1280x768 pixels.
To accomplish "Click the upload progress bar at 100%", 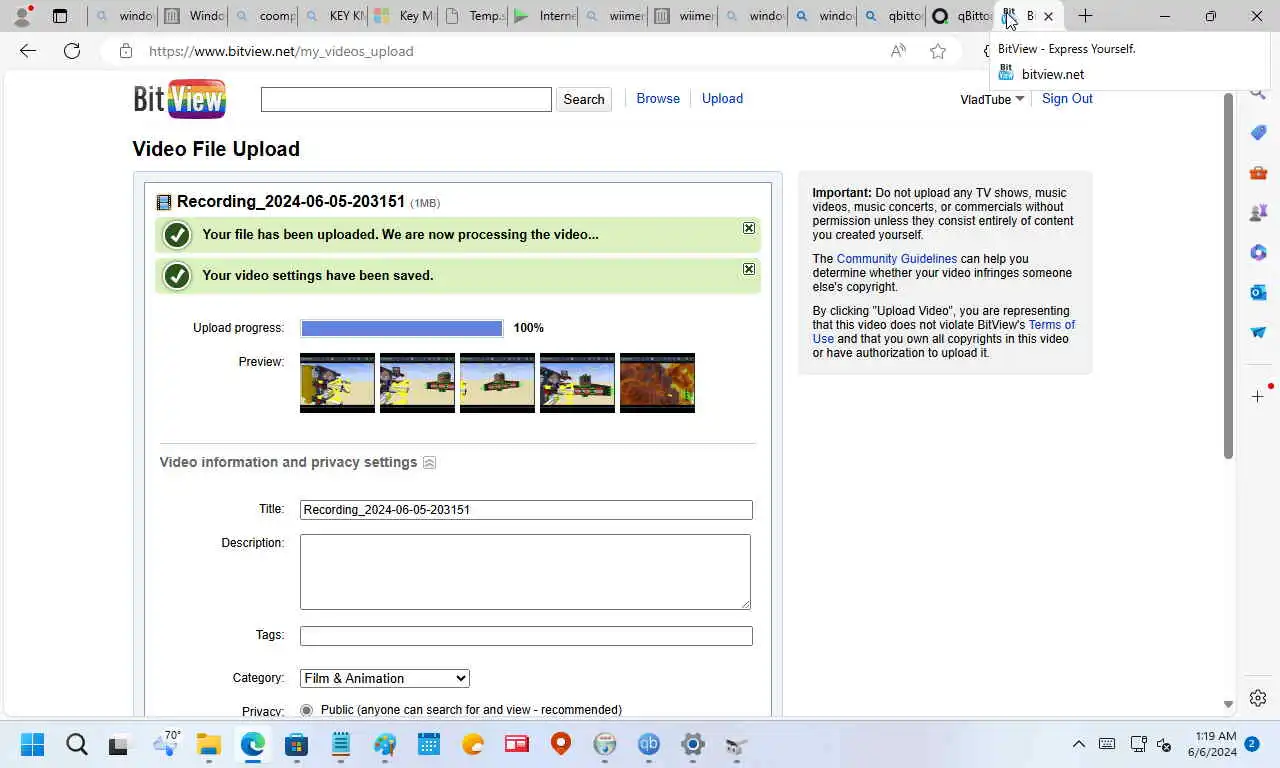I will pos(402,328).
